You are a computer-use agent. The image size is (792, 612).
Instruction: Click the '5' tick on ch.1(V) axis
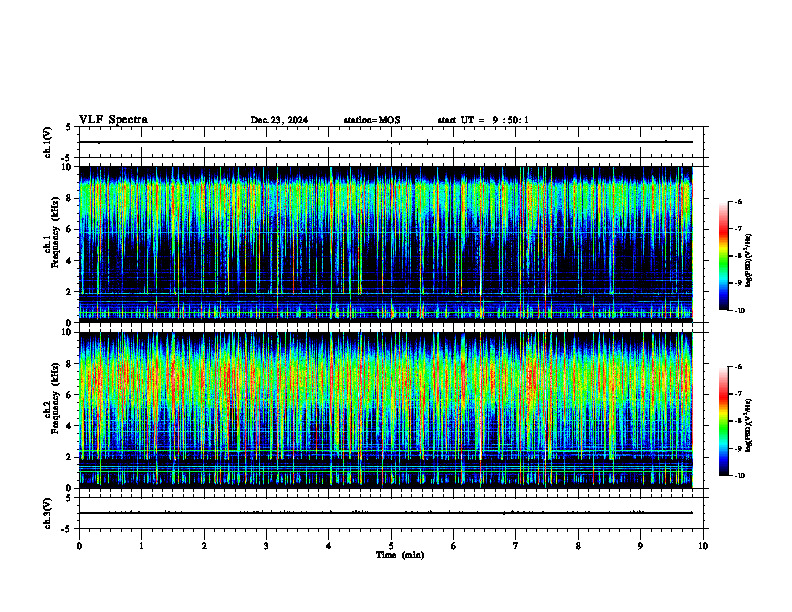point(68,127)
